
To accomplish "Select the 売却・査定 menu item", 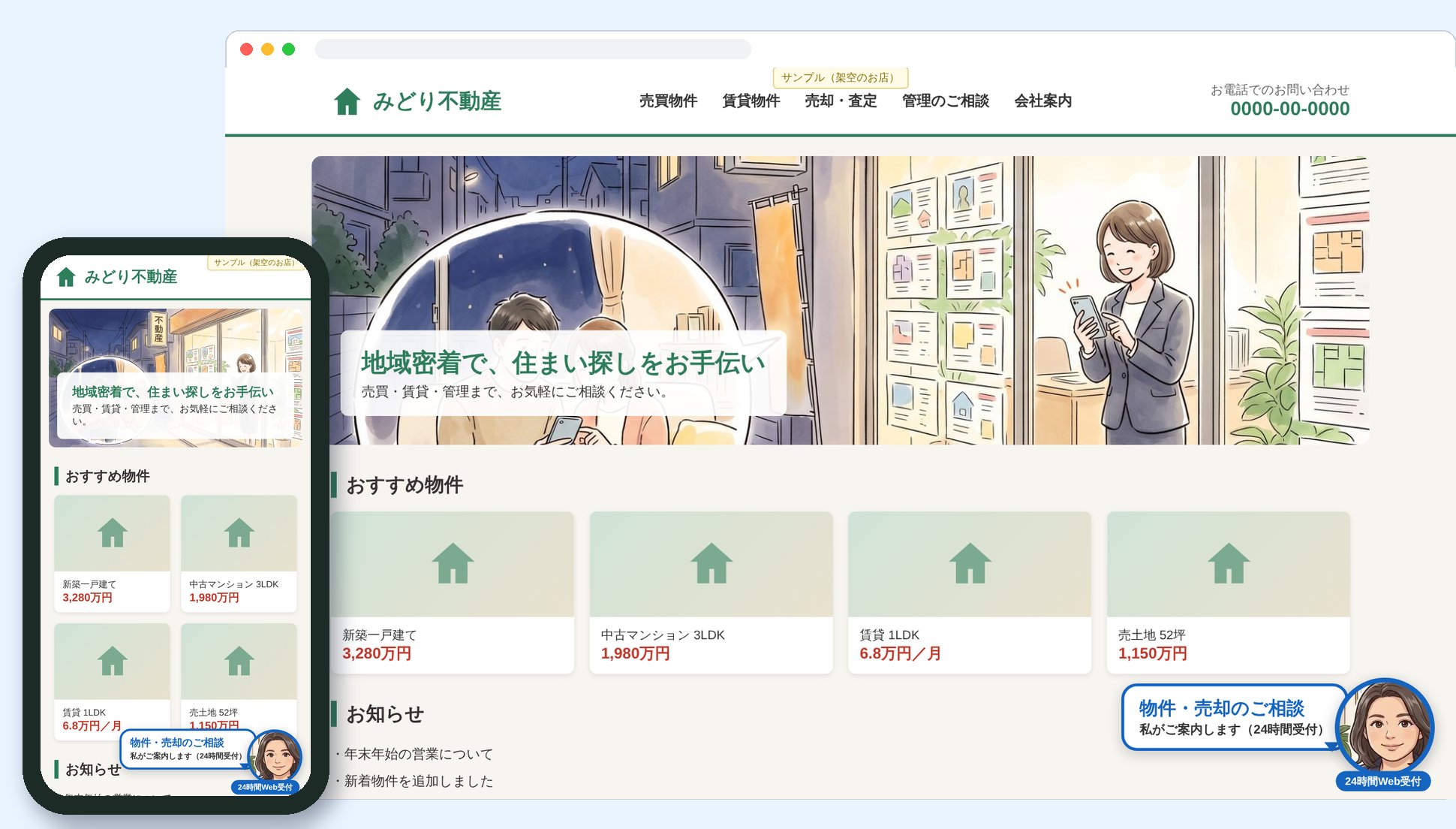I will tap(841, 101).
